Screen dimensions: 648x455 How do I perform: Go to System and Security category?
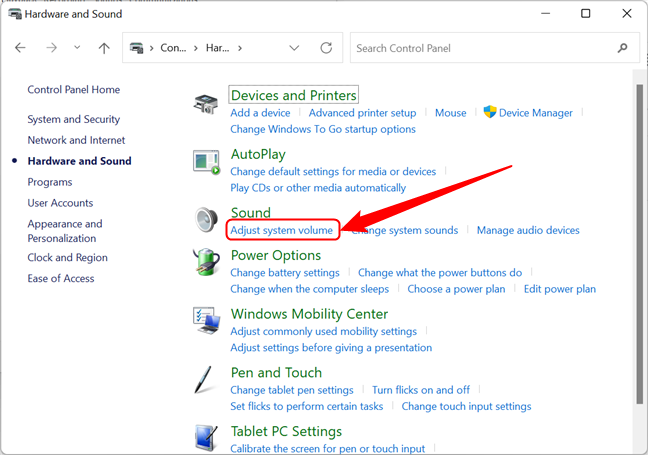[74, 119]
